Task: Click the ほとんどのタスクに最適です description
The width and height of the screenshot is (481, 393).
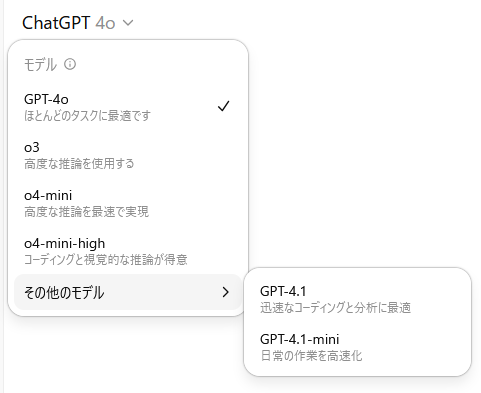Action: (x=87, y=115)
